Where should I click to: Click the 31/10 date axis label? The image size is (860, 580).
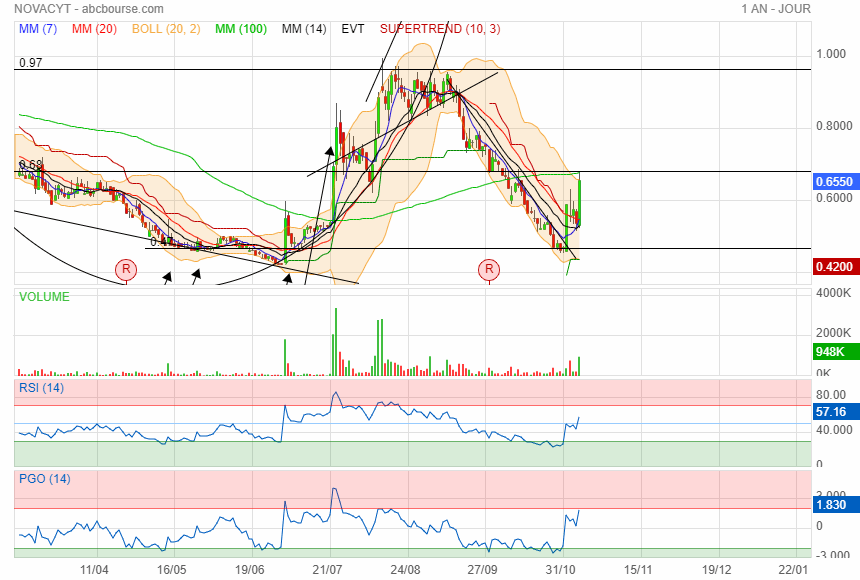(x=561, y=570)
